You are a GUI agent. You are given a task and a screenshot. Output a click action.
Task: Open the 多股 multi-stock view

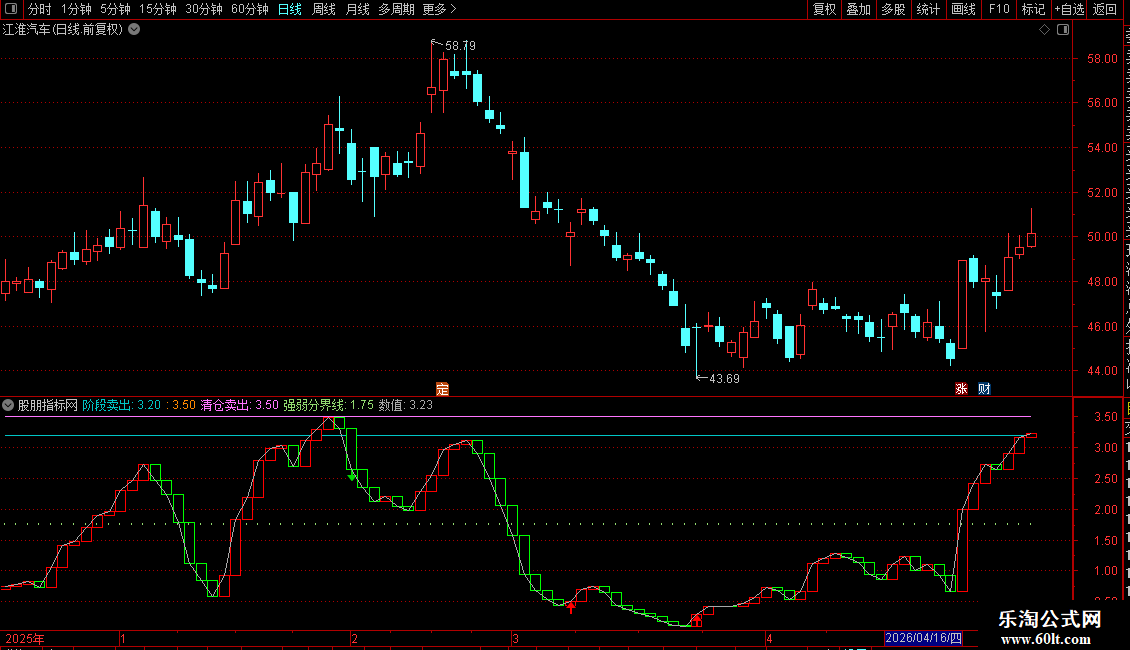(x=893, y=9)
